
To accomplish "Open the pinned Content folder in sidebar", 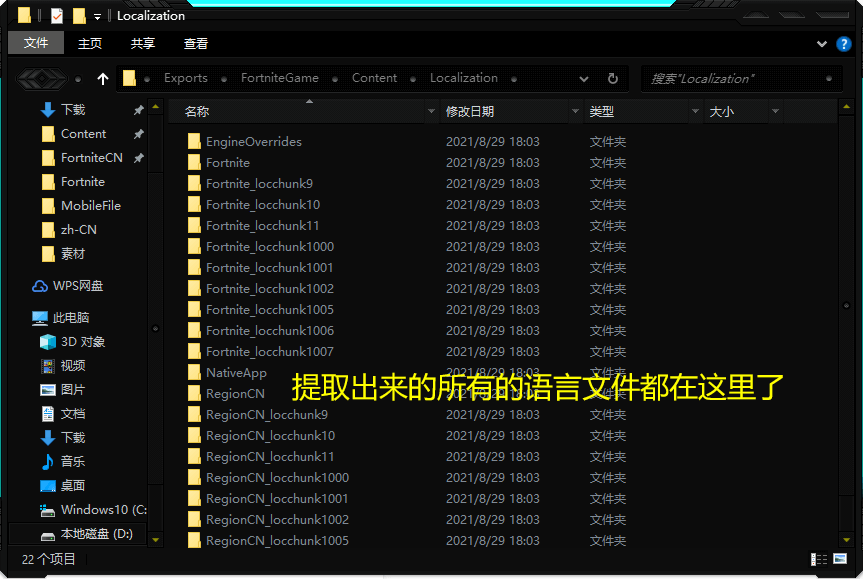I will click(x=83, y=134).
